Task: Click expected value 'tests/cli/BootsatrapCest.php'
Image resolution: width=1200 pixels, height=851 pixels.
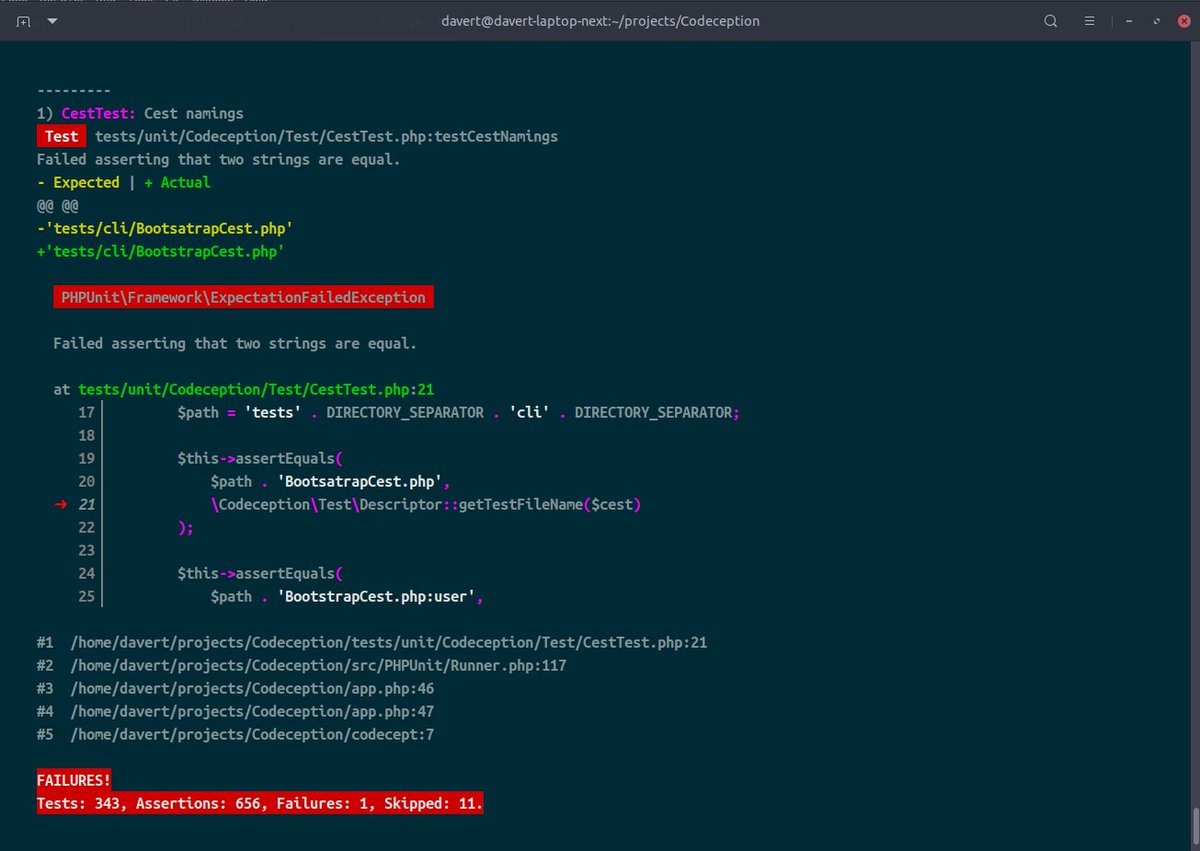Action: (165, 228)
